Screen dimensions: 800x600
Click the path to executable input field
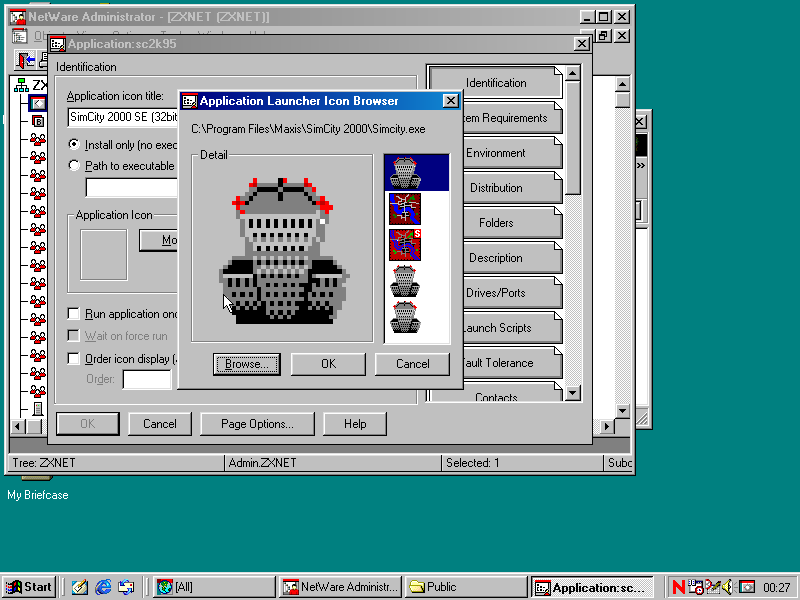tap(132, 187)
